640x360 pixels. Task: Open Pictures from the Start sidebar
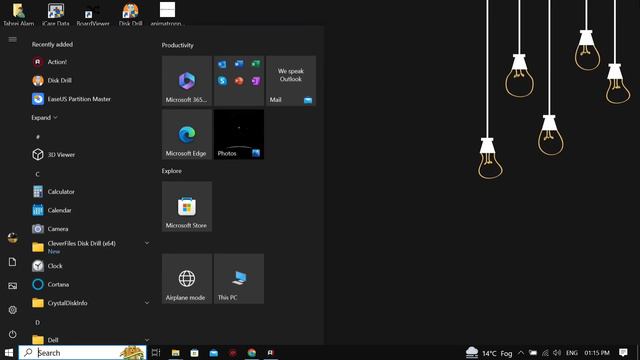coord(12,286)
